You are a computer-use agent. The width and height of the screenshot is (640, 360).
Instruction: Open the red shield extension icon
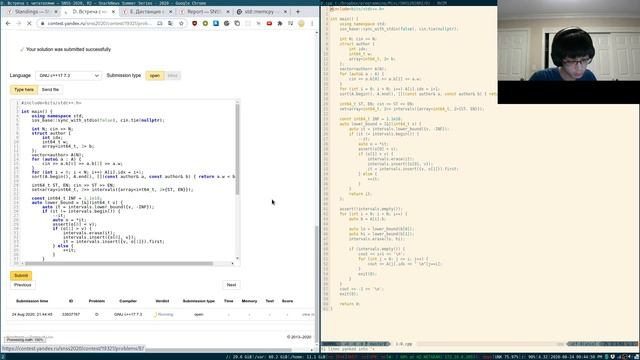tap(195, 24)
